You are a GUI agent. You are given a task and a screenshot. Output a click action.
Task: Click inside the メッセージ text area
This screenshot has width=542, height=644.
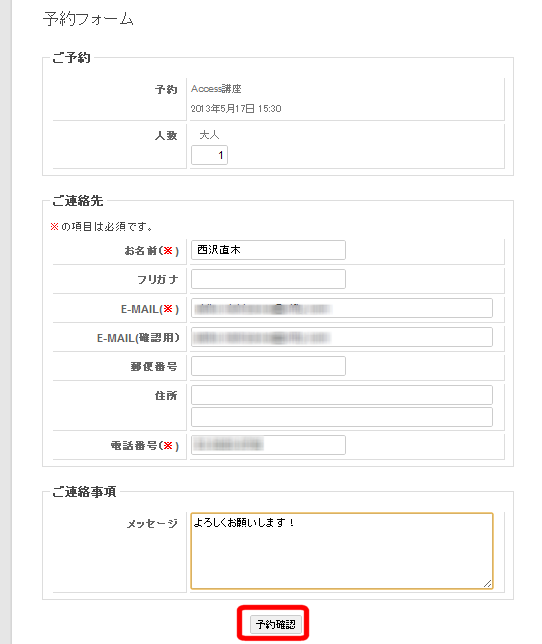tap(342, 551)
